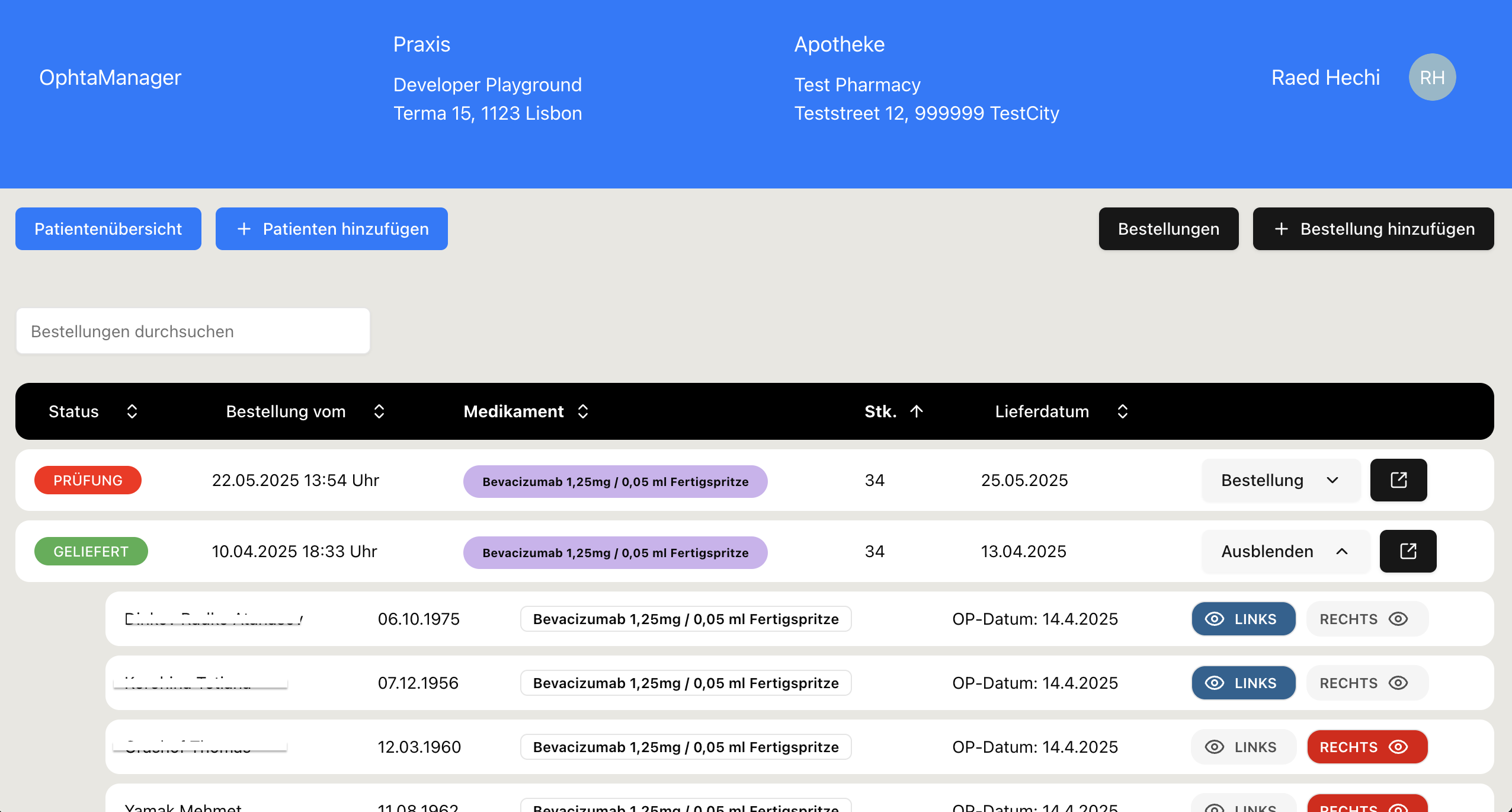Sort by Medikament column arrows
The height and width of the screenshot is (812, 1512).
[x=583, y=411]
